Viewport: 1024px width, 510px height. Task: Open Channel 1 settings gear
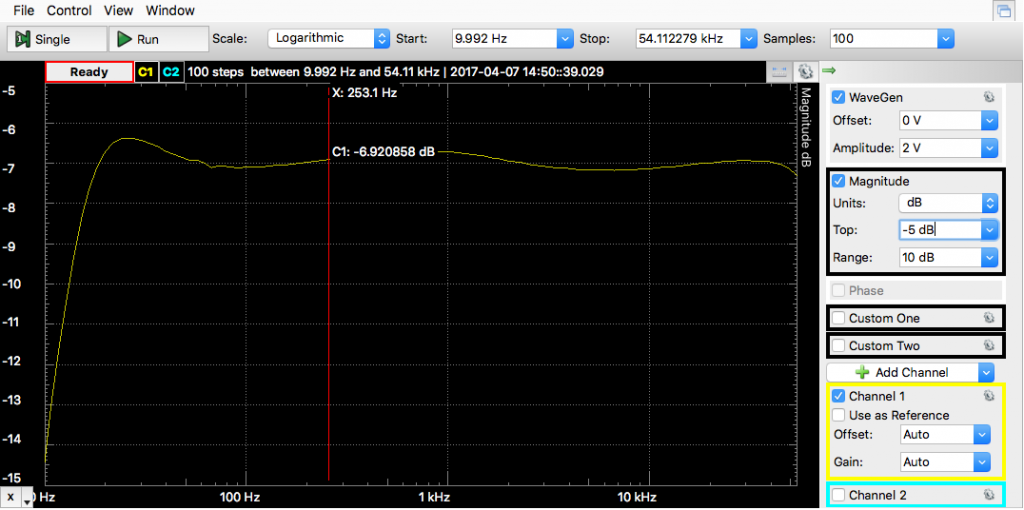tap(989, 396)
